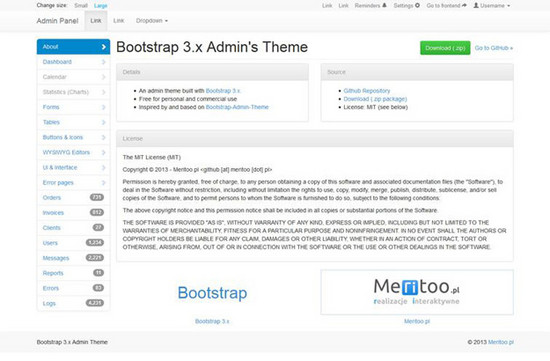The width and height of the screenshot is (550, 361).
Task: Click the large Bootstrap logo text
Action: click(x=212, y=293)
